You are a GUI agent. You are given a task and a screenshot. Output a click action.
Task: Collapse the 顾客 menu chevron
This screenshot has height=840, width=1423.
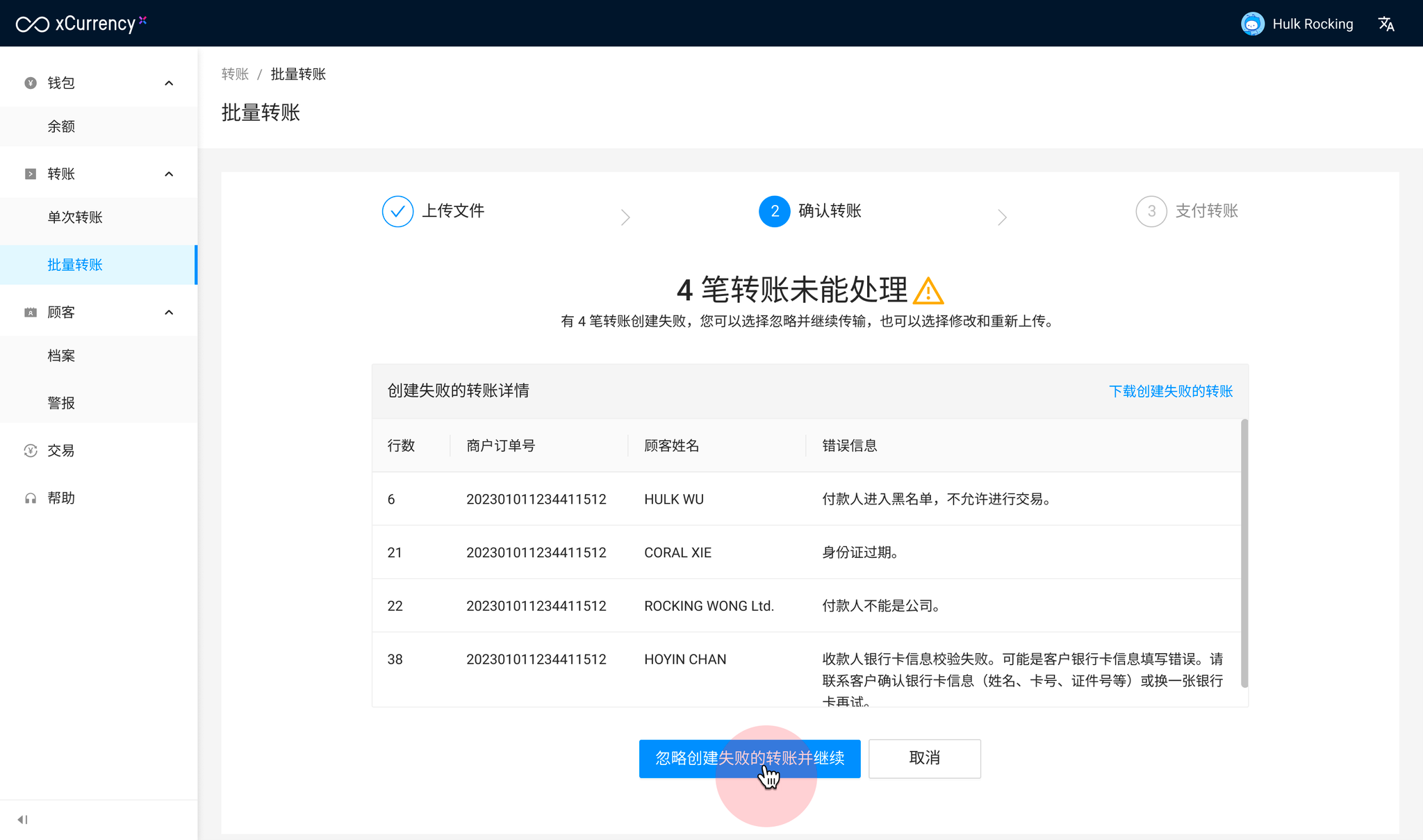tap(169, 313)
